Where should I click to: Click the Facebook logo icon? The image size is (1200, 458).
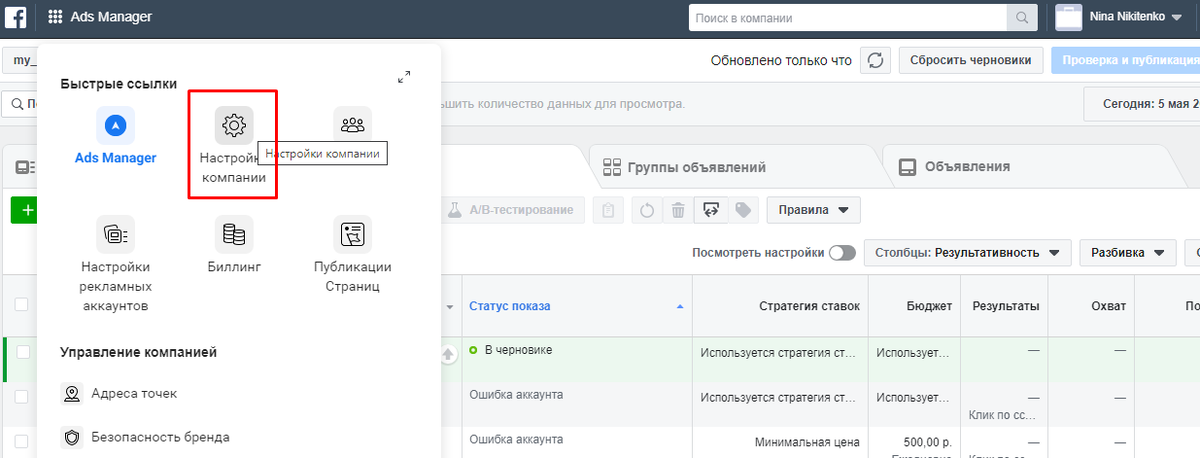[x=16, y=17]
